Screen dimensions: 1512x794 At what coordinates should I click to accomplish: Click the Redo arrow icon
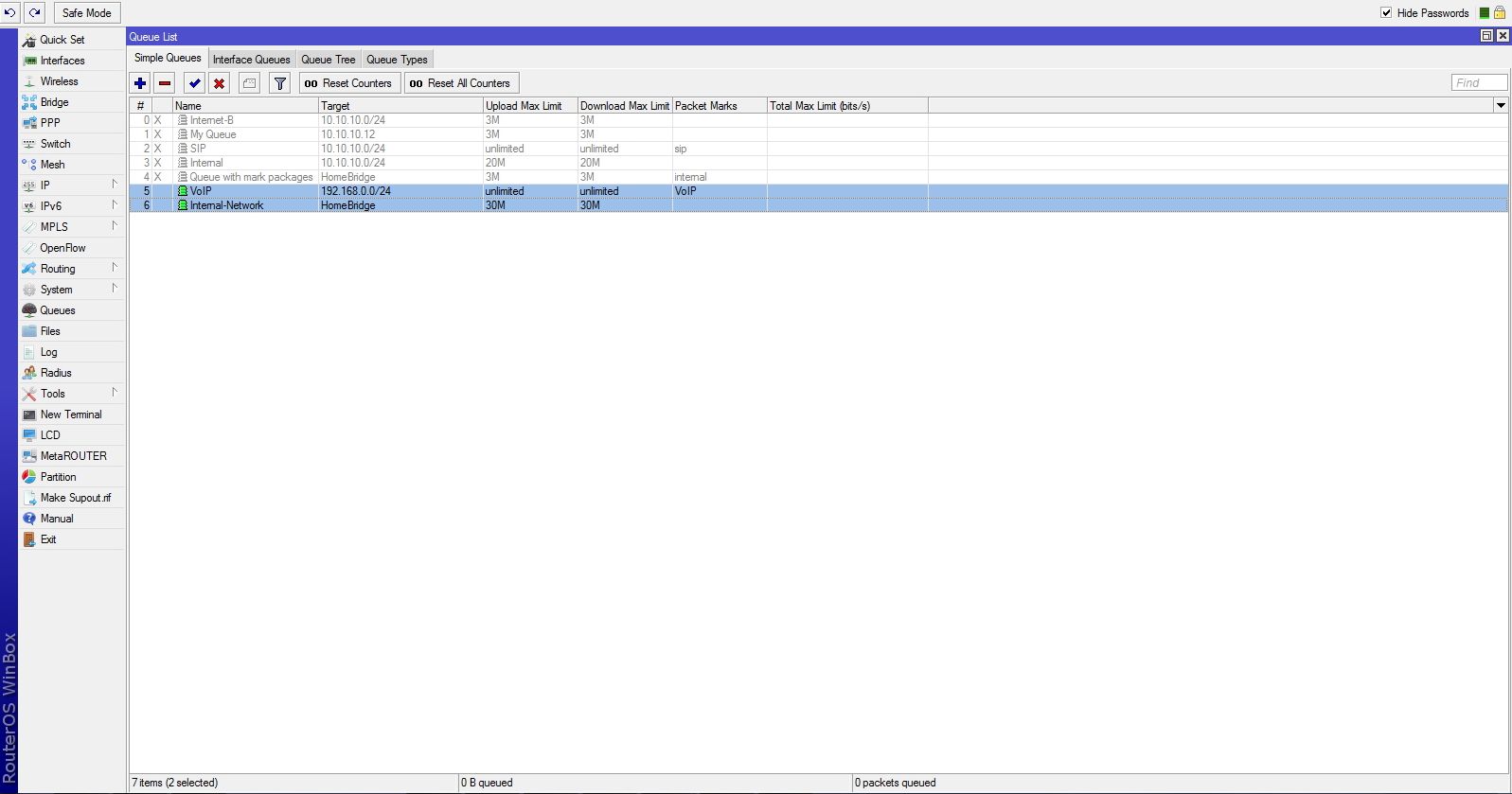34,12
